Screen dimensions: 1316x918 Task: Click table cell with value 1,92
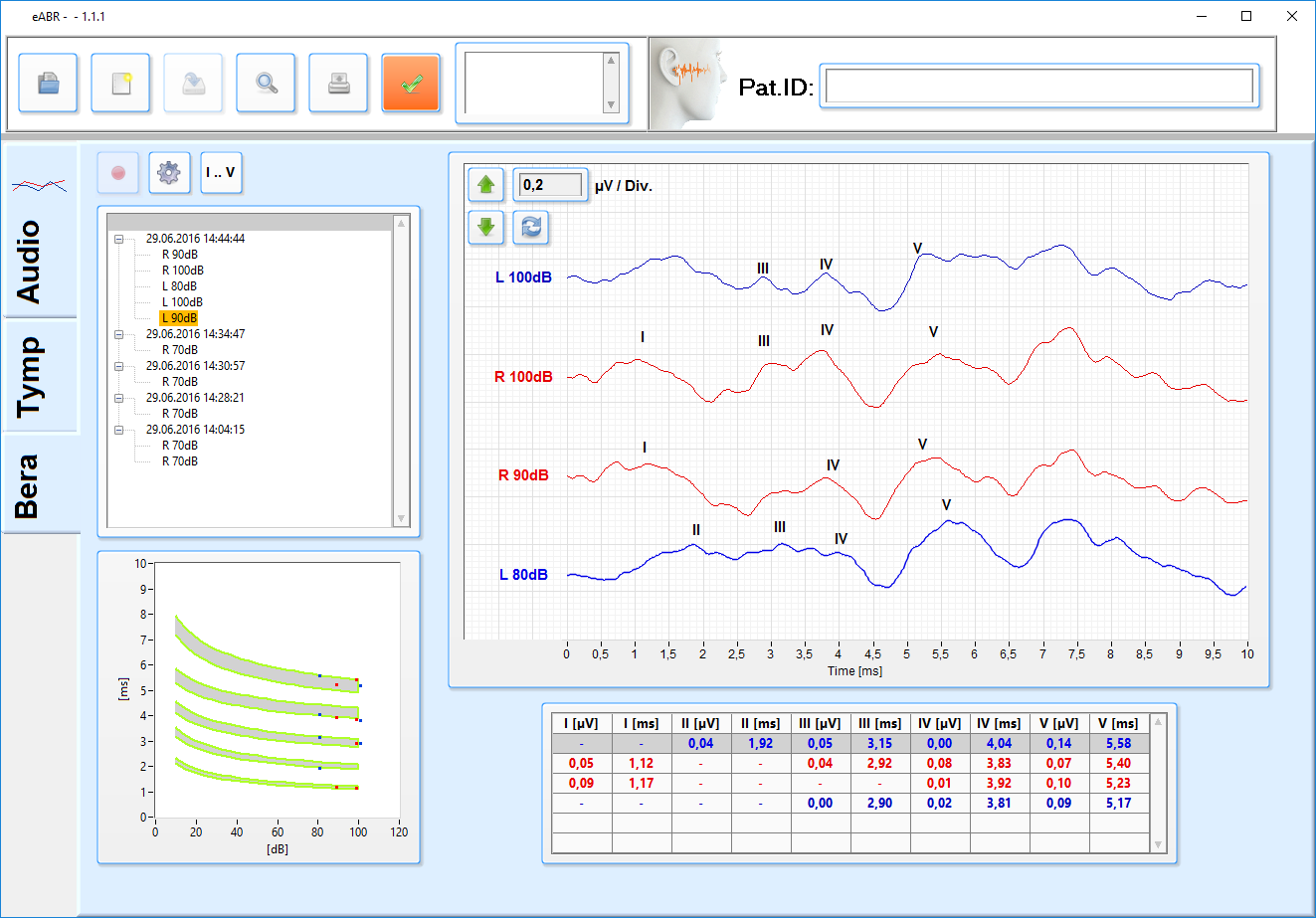pyautogui.click(x=761, y=743)
